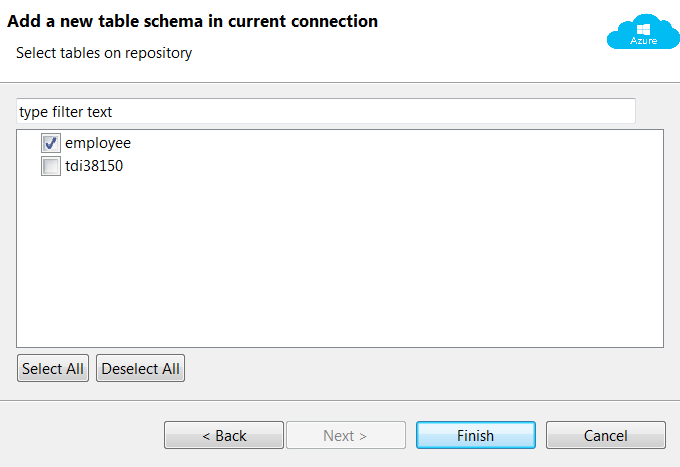Click the "Azure" text on the cloud badge
This screenshot has height=467, width=680.
(644, 41)
